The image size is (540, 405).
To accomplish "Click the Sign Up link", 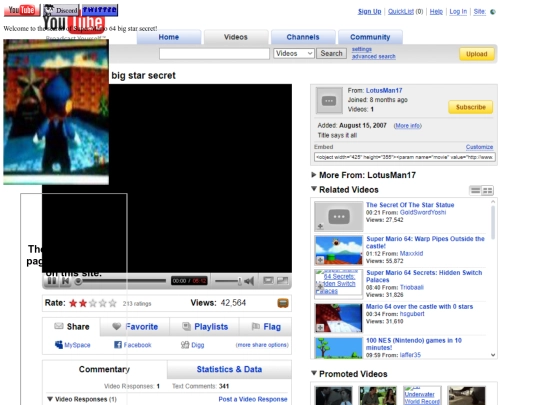I will (370, 11).
